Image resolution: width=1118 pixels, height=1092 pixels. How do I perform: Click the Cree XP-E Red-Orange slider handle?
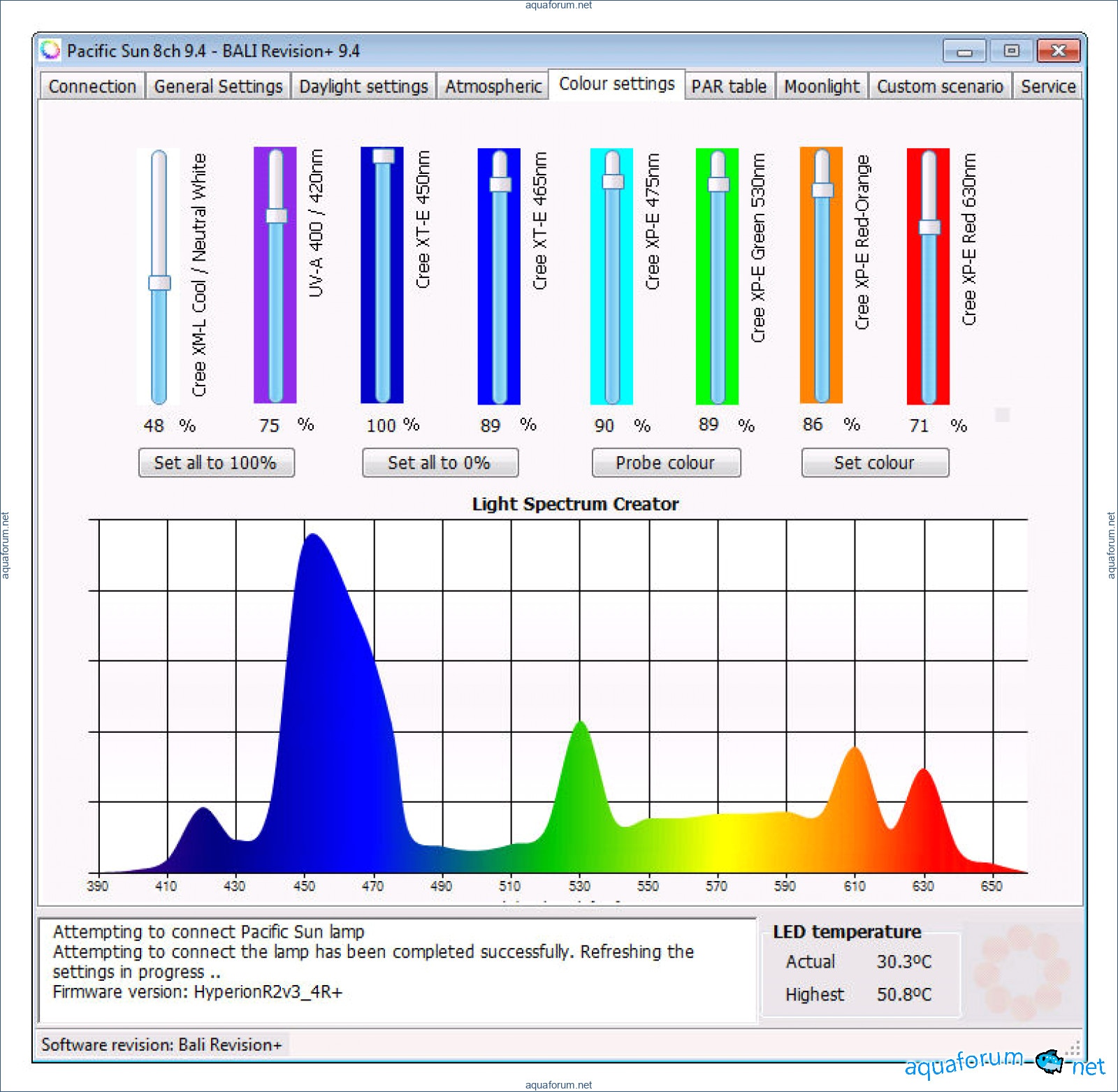tap(822, 190)
